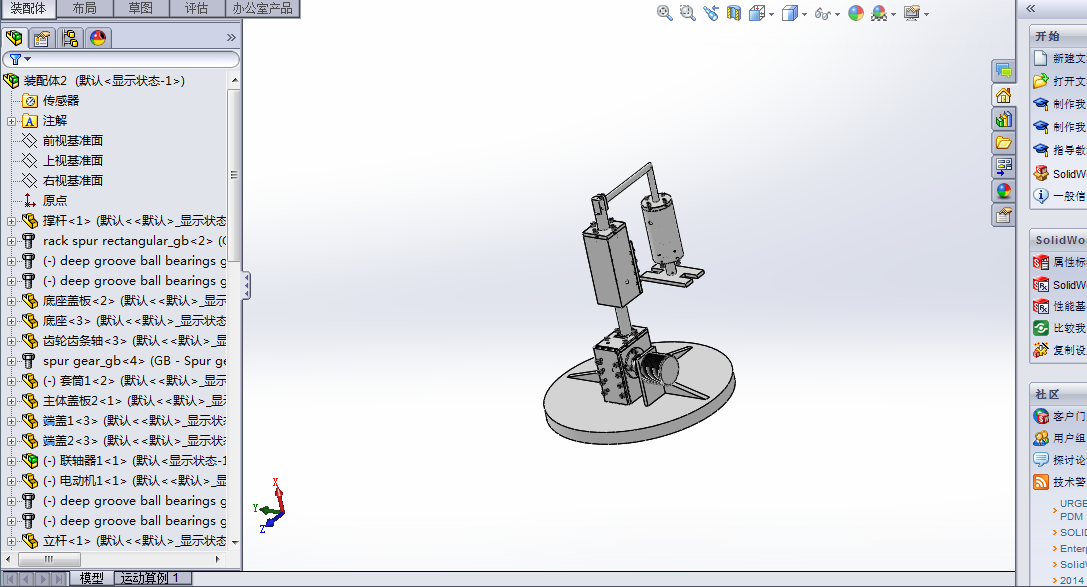The height and width of the screenshot is (587, 1087).
Task: Switch to PropertyManager tab icon
Action: click(x=42, y=37)
